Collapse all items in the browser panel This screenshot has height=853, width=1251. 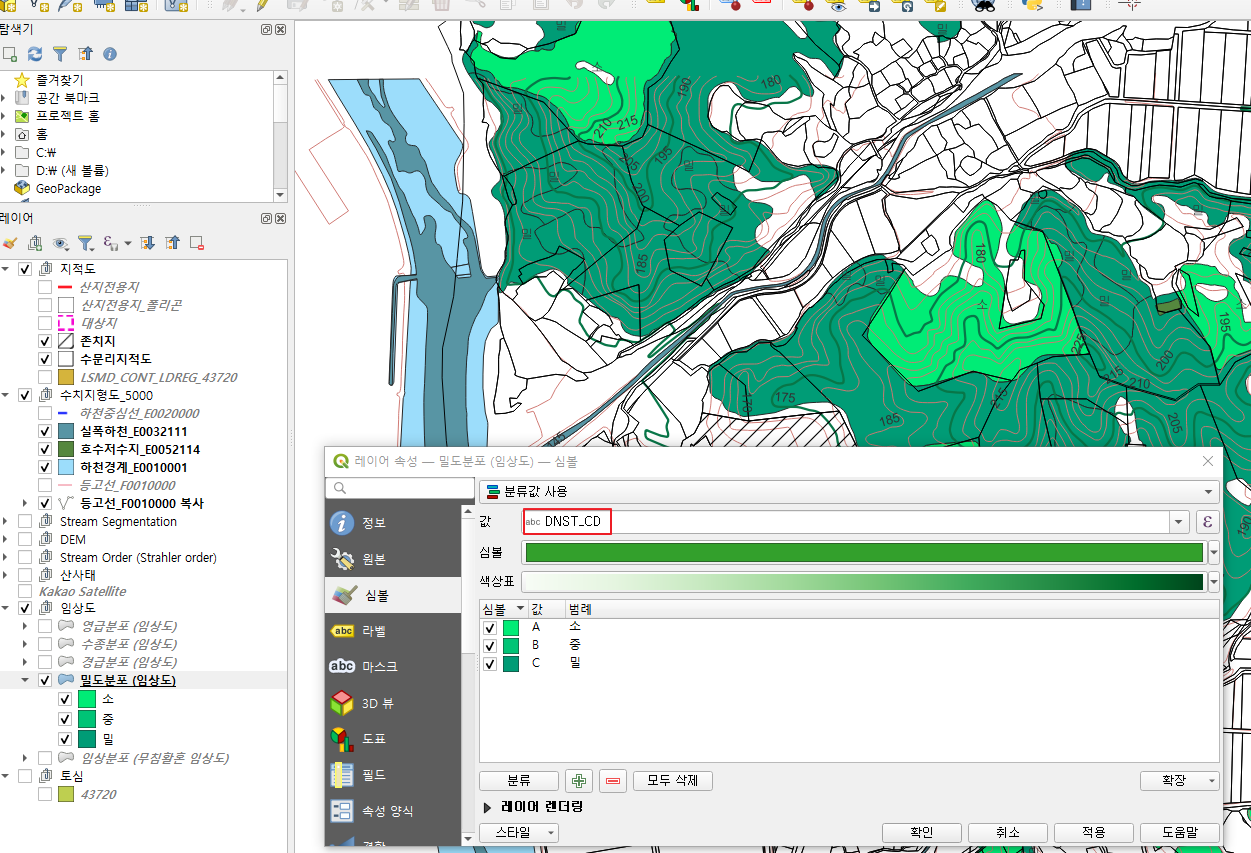pyautogui.click(x=85, y=53)
